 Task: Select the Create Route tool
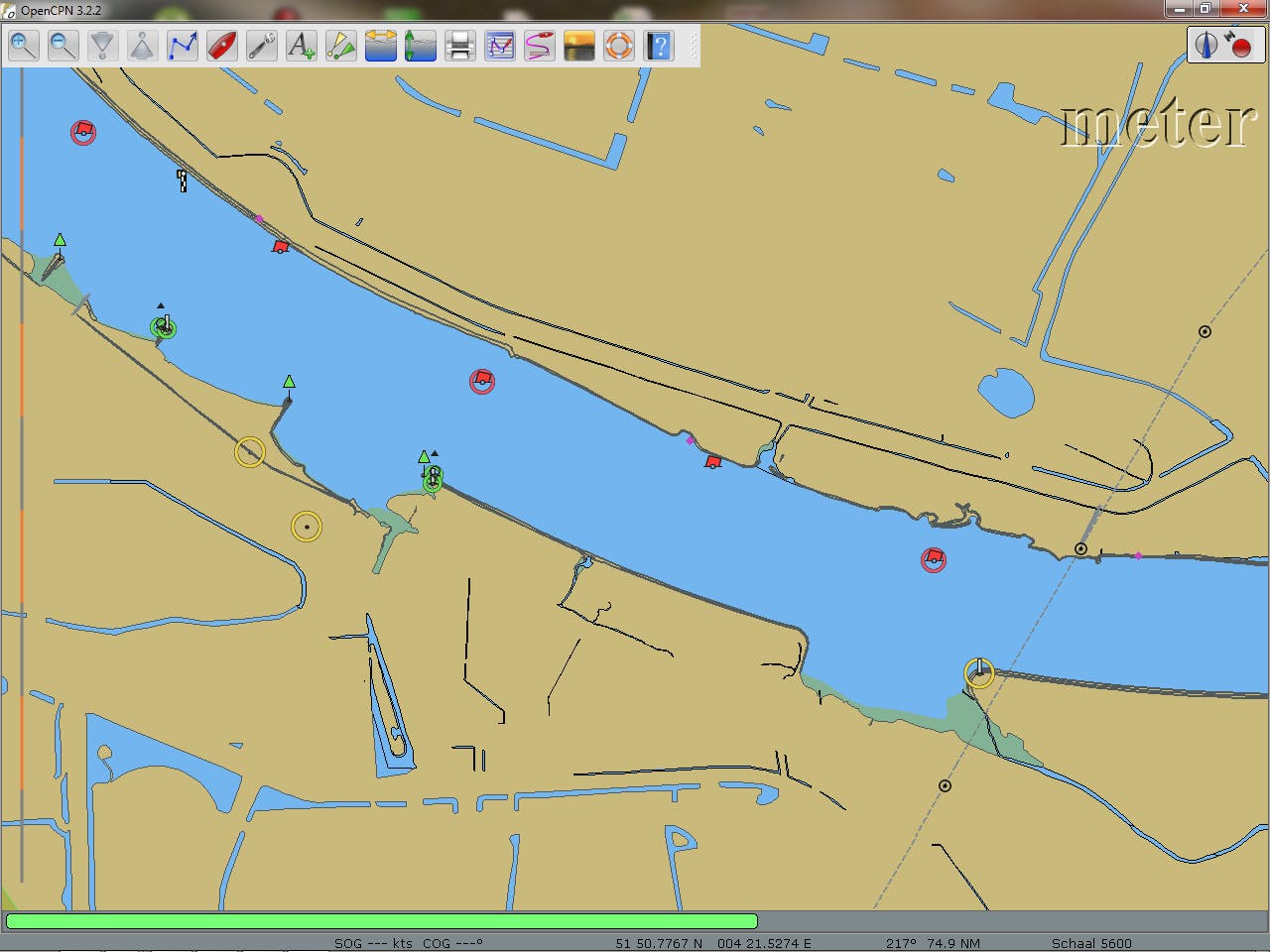click(183, 46)
